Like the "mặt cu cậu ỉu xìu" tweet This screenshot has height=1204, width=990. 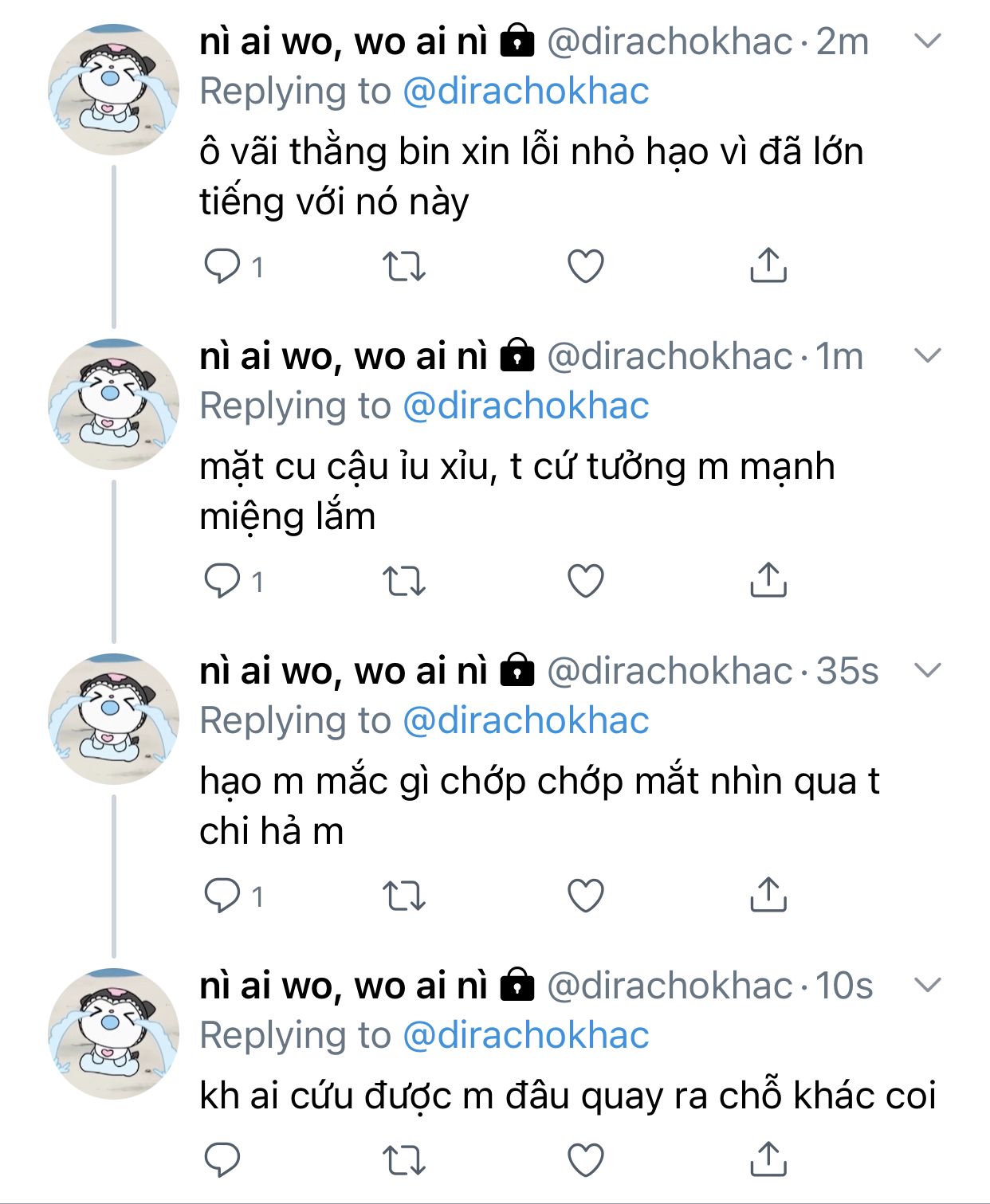[x=585, y=581]
